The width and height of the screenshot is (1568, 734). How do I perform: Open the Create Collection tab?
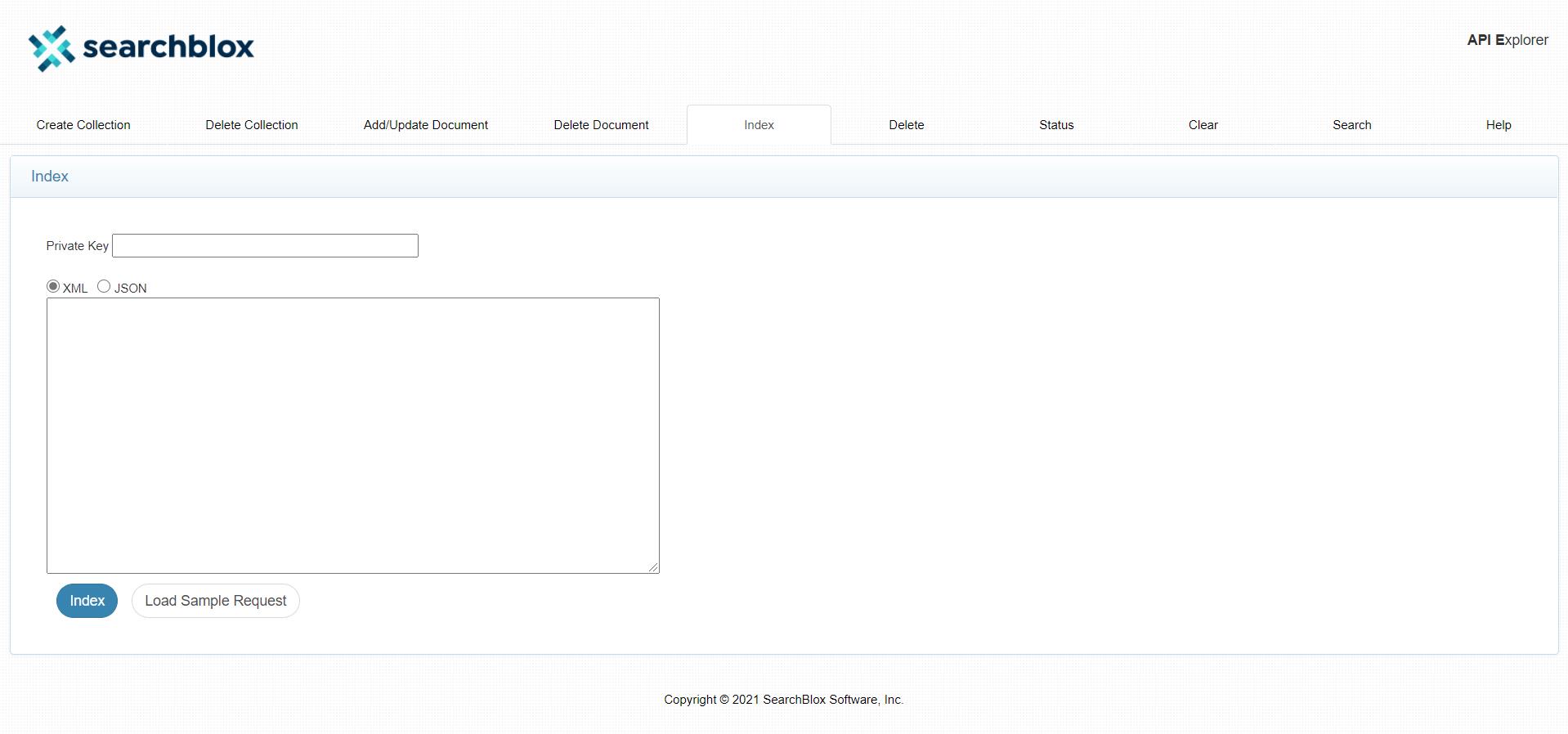83,125
